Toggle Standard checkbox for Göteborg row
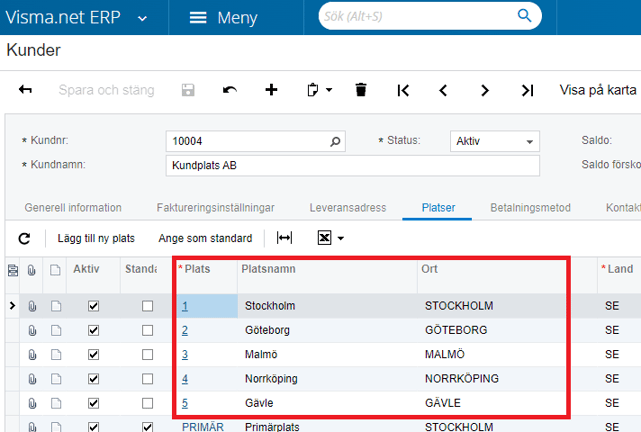The width and height of the screenshot is (641, 432). (x=148, y=330)
